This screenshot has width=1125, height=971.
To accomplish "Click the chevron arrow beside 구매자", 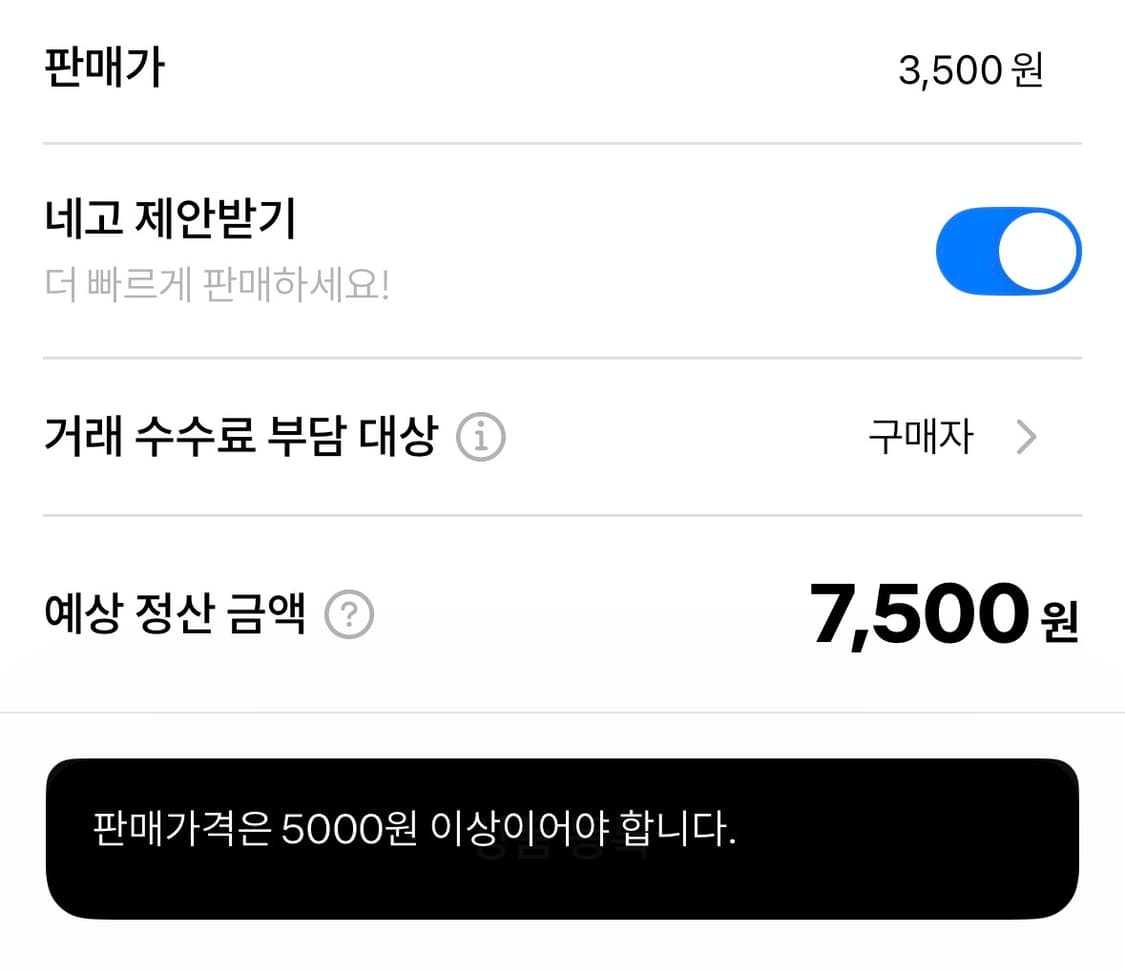I will click(x=1026, y=436).
